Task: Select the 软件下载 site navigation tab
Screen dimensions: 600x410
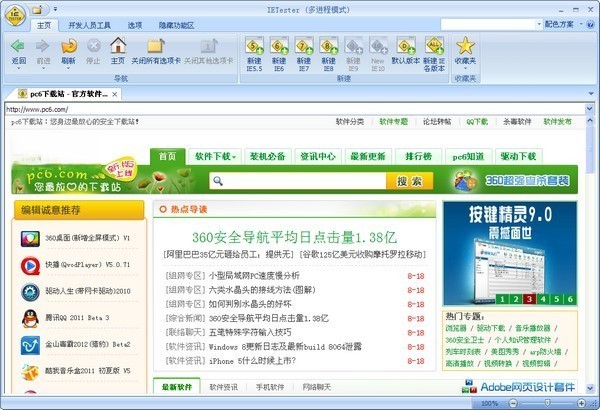Action: 215,156
